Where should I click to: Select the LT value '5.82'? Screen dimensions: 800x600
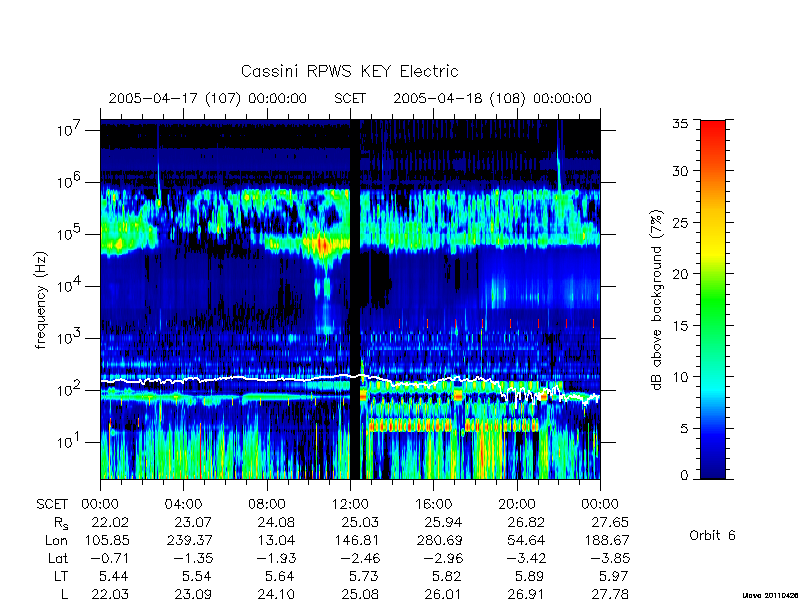coord(446,577)
